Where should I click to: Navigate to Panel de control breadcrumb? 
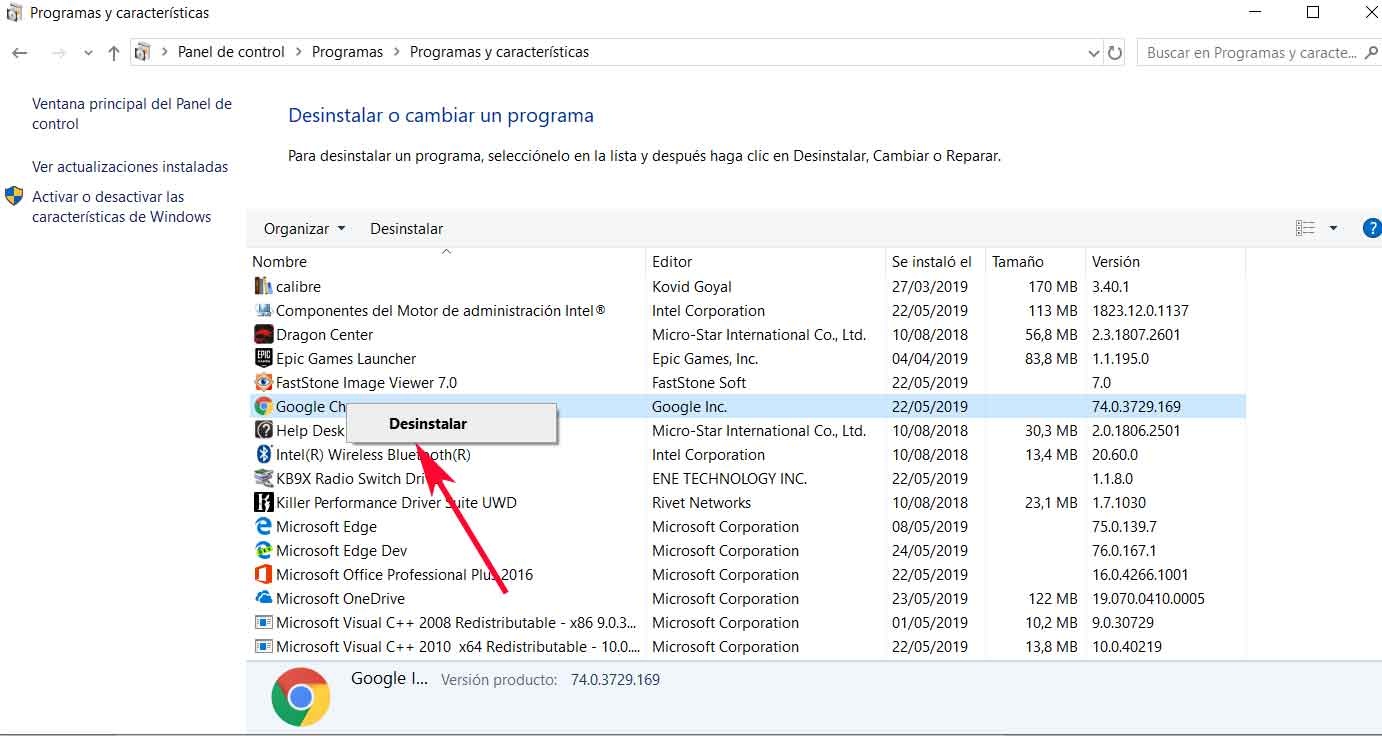(231, 52)
